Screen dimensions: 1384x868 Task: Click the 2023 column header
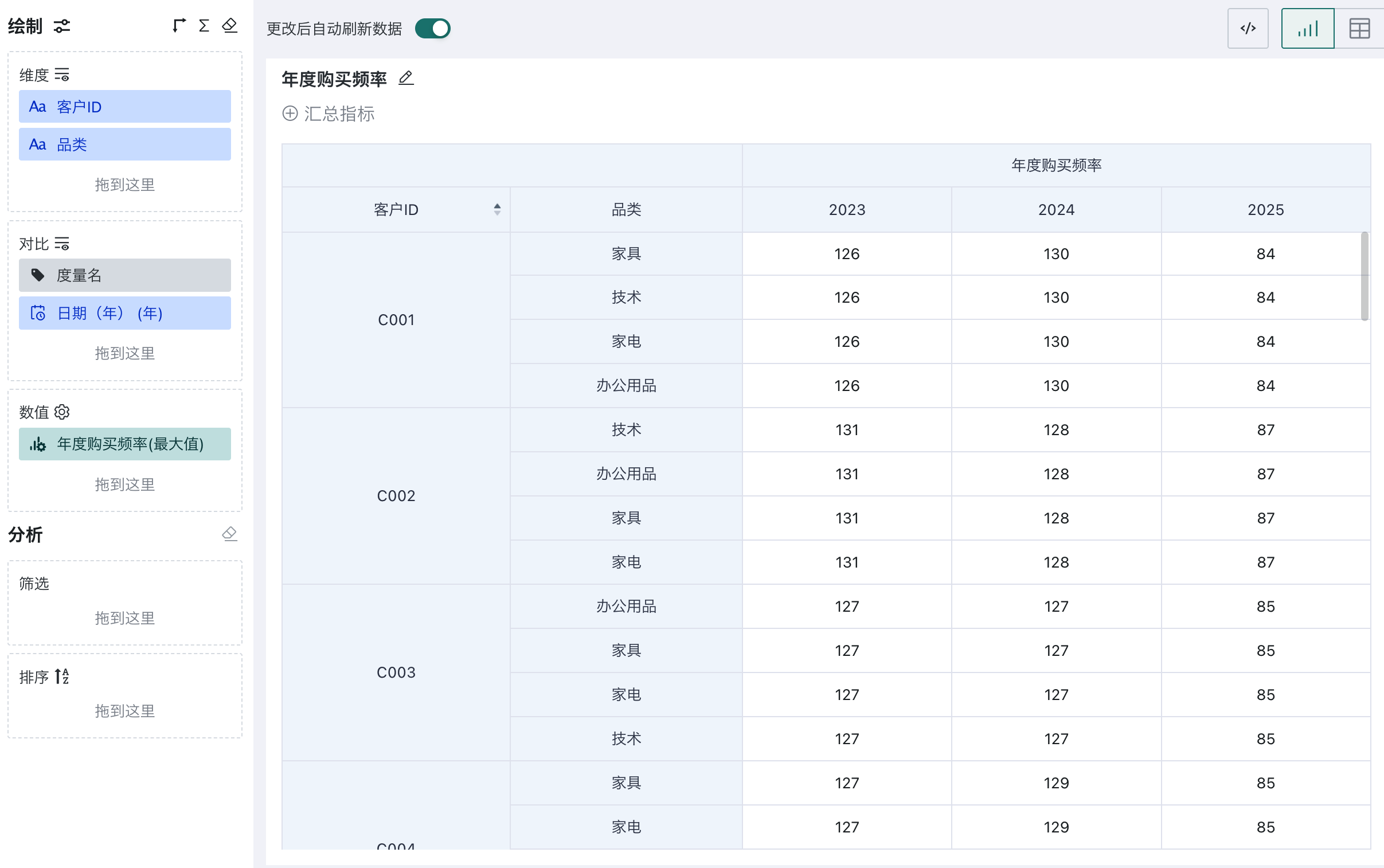pyautogui.click(x=847, y=209)
